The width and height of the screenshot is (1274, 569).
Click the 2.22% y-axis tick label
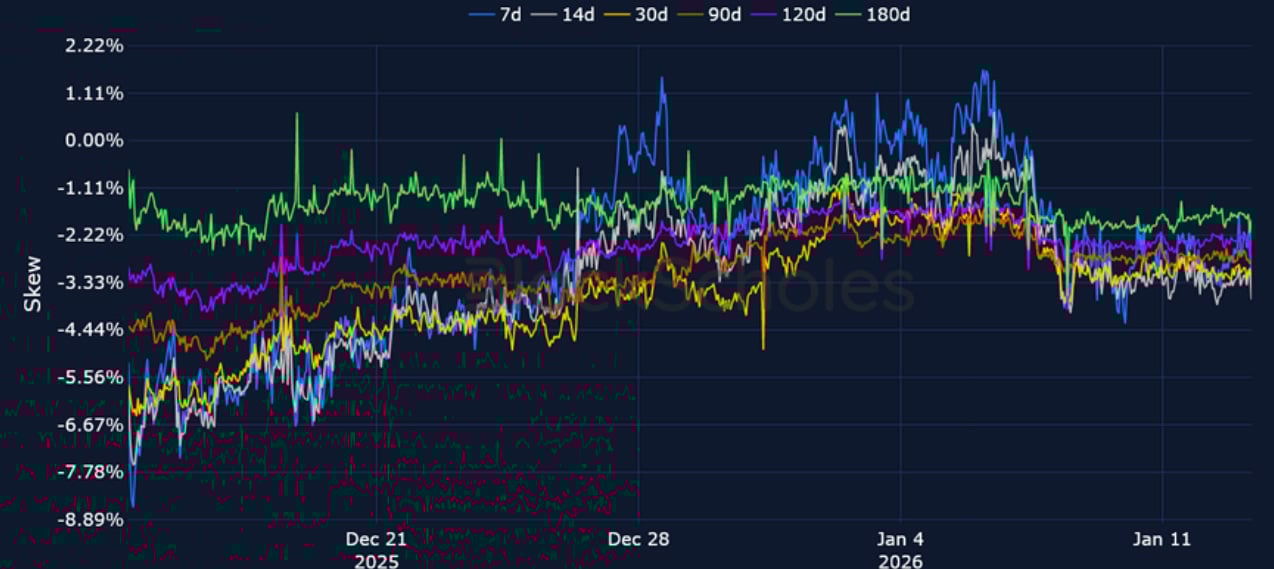pyautogui.click(x=96, y=46)
